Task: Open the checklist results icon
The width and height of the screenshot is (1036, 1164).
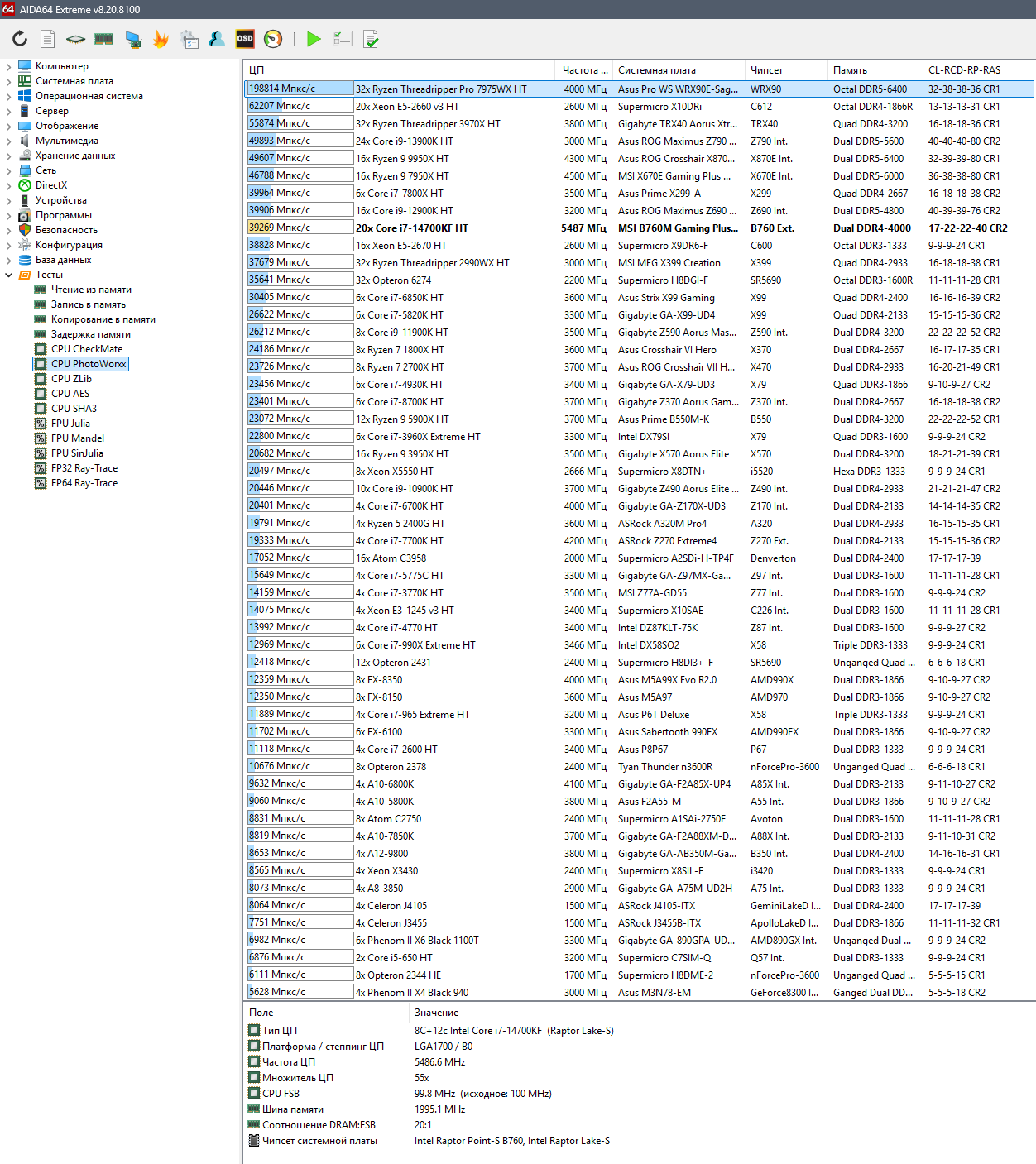Action: tap(342, 38)
